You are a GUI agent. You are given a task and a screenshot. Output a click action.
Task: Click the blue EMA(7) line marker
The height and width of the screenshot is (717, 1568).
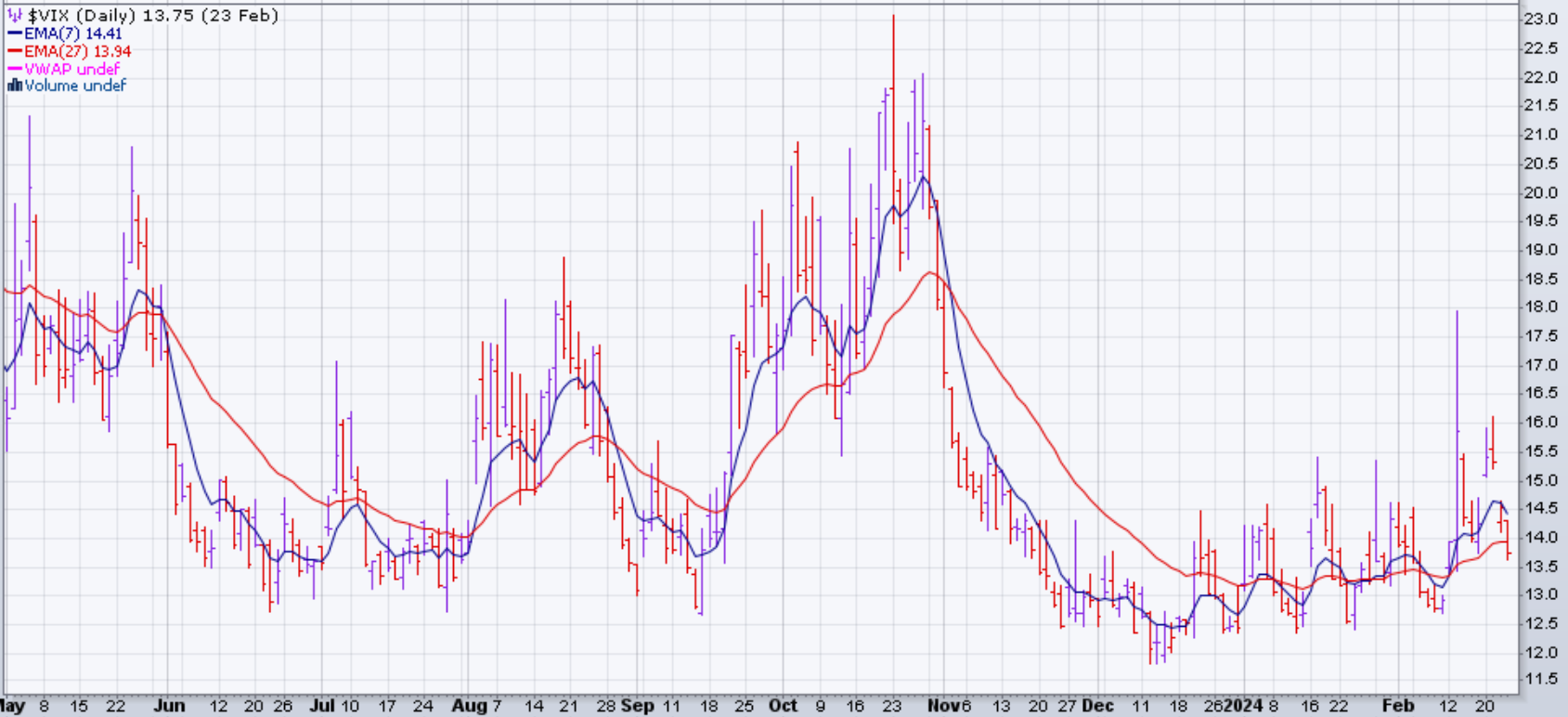pyautogui.click(x=15, y=33)
